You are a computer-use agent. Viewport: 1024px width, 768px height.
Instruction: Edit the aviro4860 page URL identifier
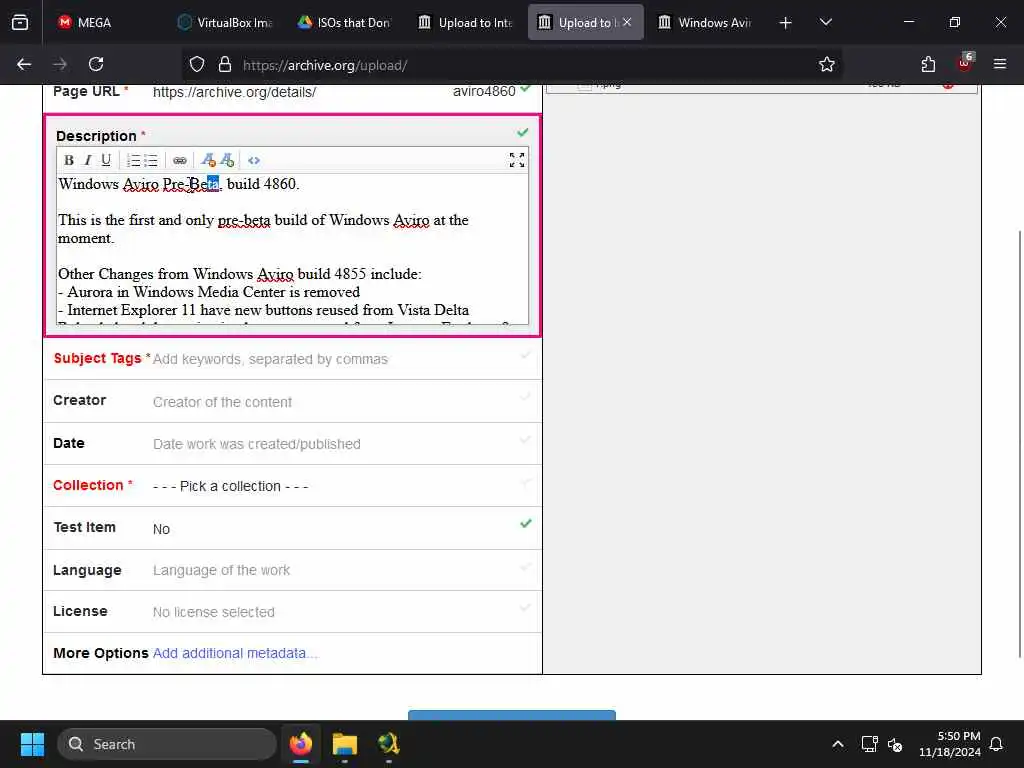(x=484, y=91)
